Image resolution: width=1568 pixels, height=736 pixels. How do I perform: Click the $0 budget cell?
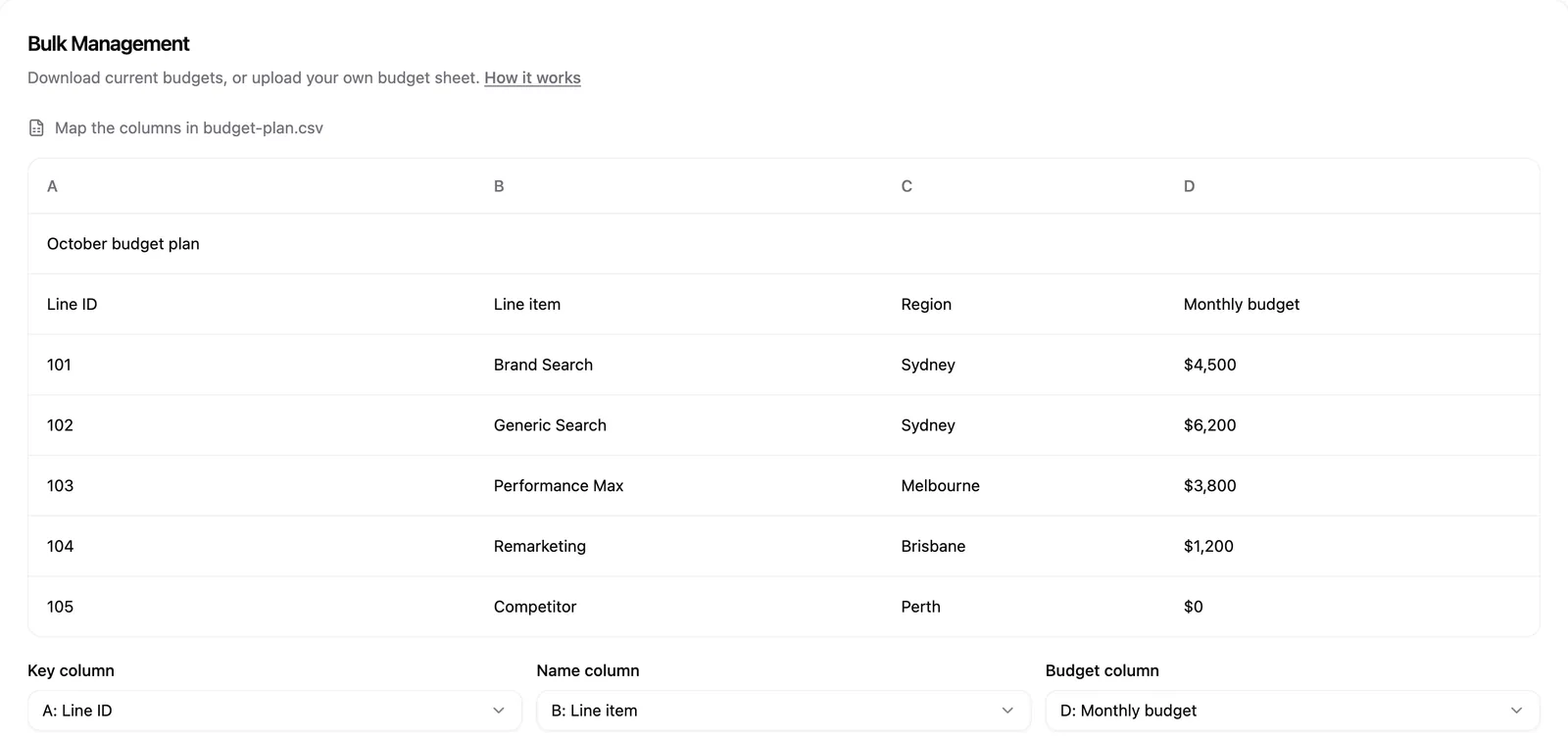point(1352,607)
